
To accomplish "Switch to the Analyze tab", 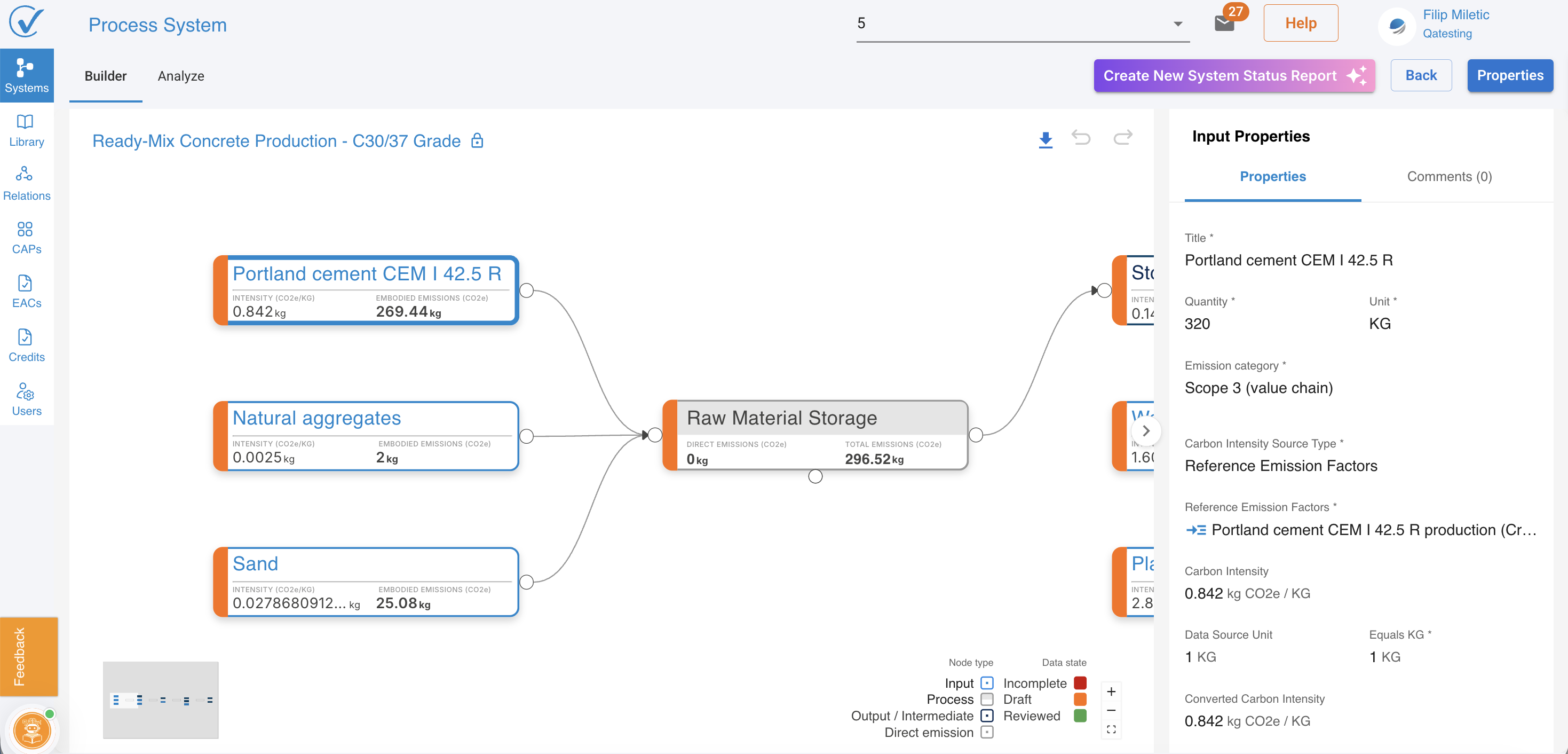I will pos(181,76).
